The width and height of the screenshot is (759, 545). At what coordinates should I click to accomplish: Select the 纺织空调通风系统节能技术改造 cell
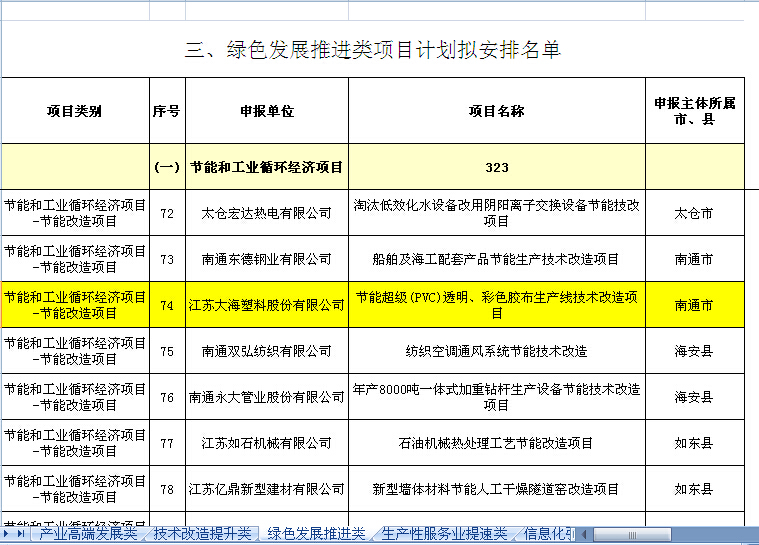coord(496,351)
